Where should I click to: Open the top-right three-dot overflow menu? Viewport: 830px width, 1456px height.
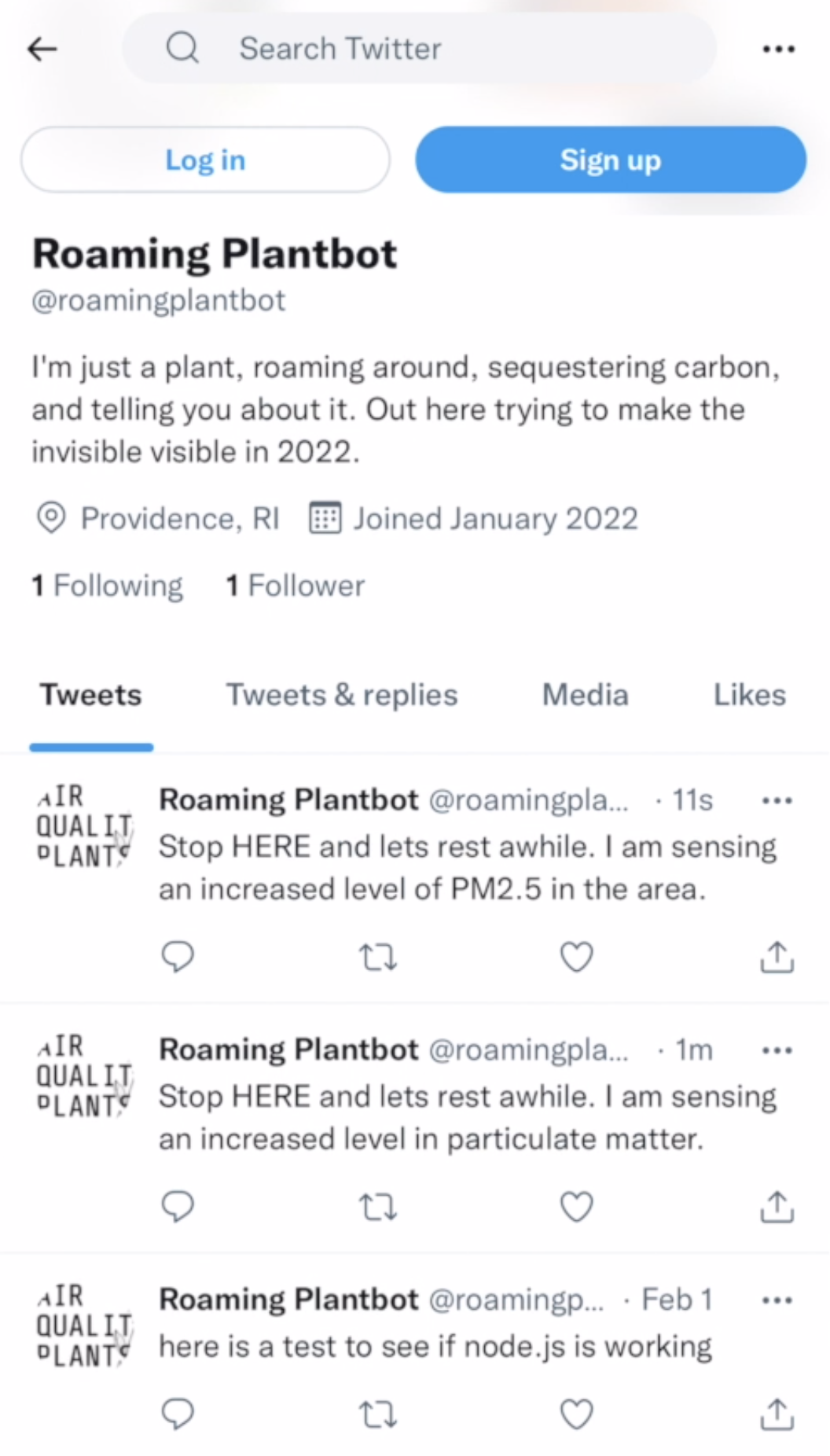(778, 49)
